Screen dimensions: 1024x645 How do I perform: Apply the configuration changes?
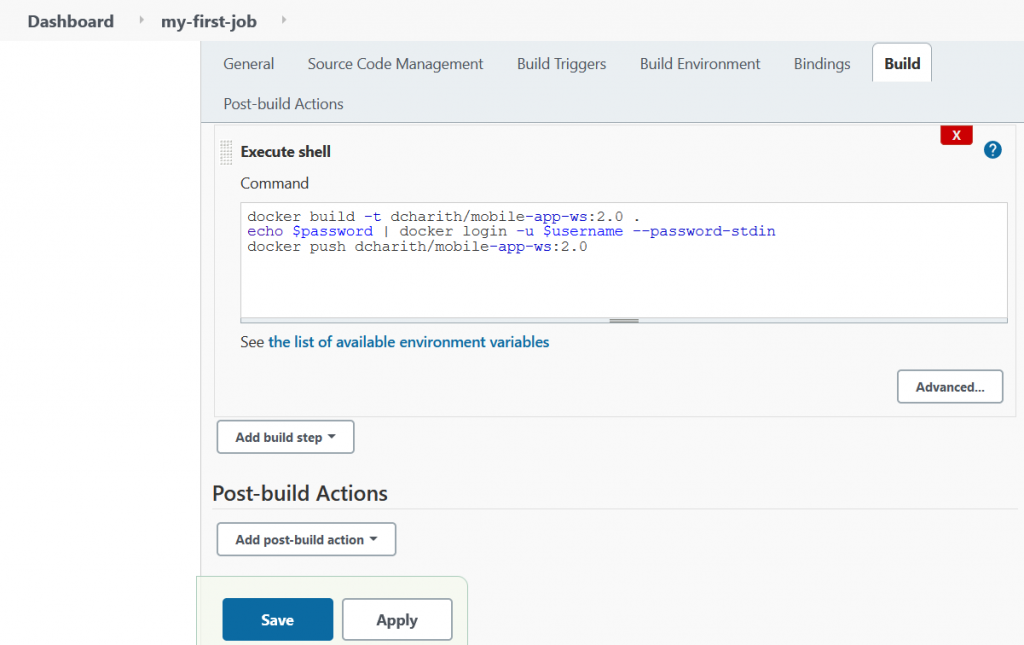(x=397, y=620)
